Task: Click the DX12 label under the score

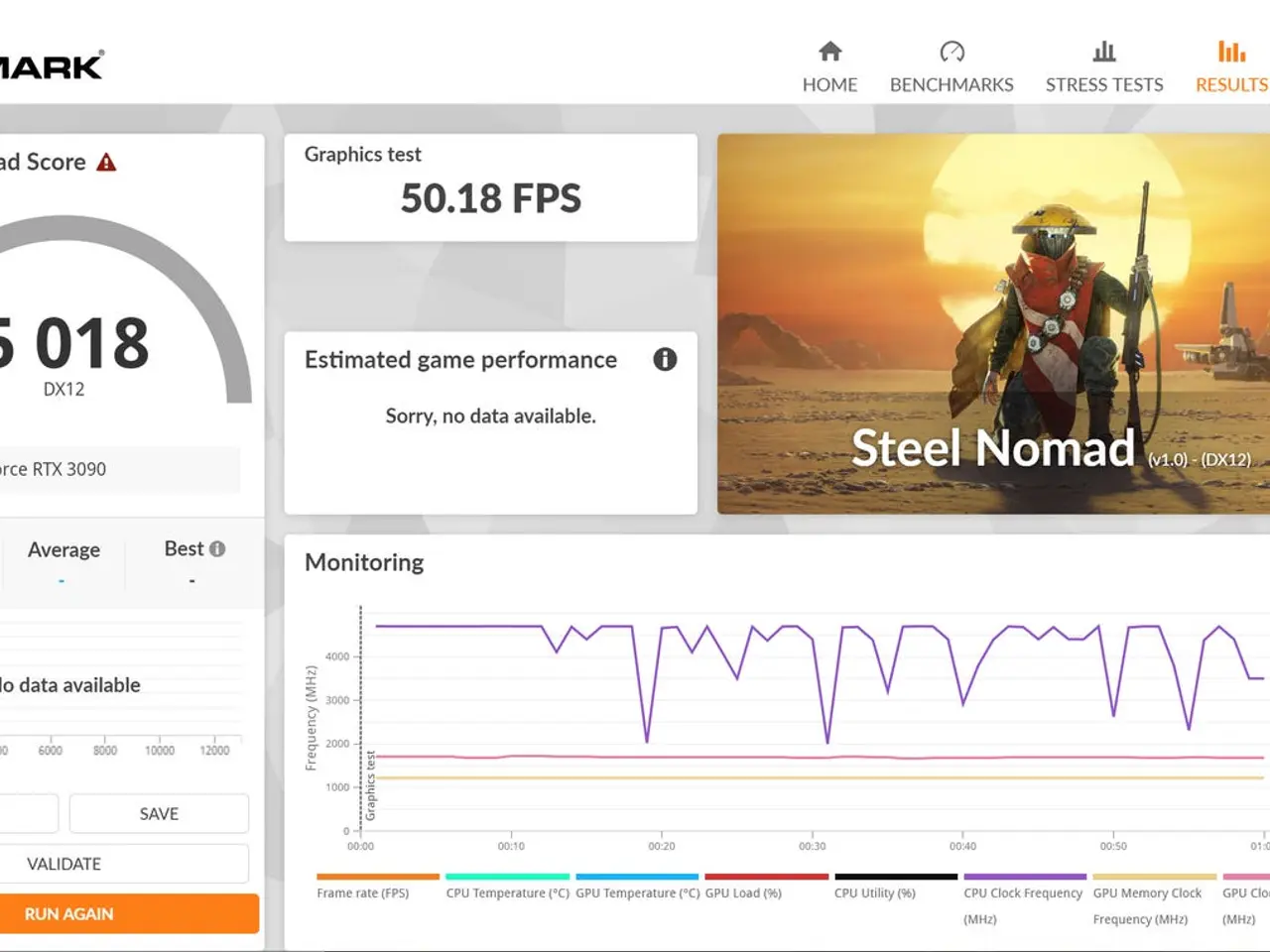Action: click(63, 389)
